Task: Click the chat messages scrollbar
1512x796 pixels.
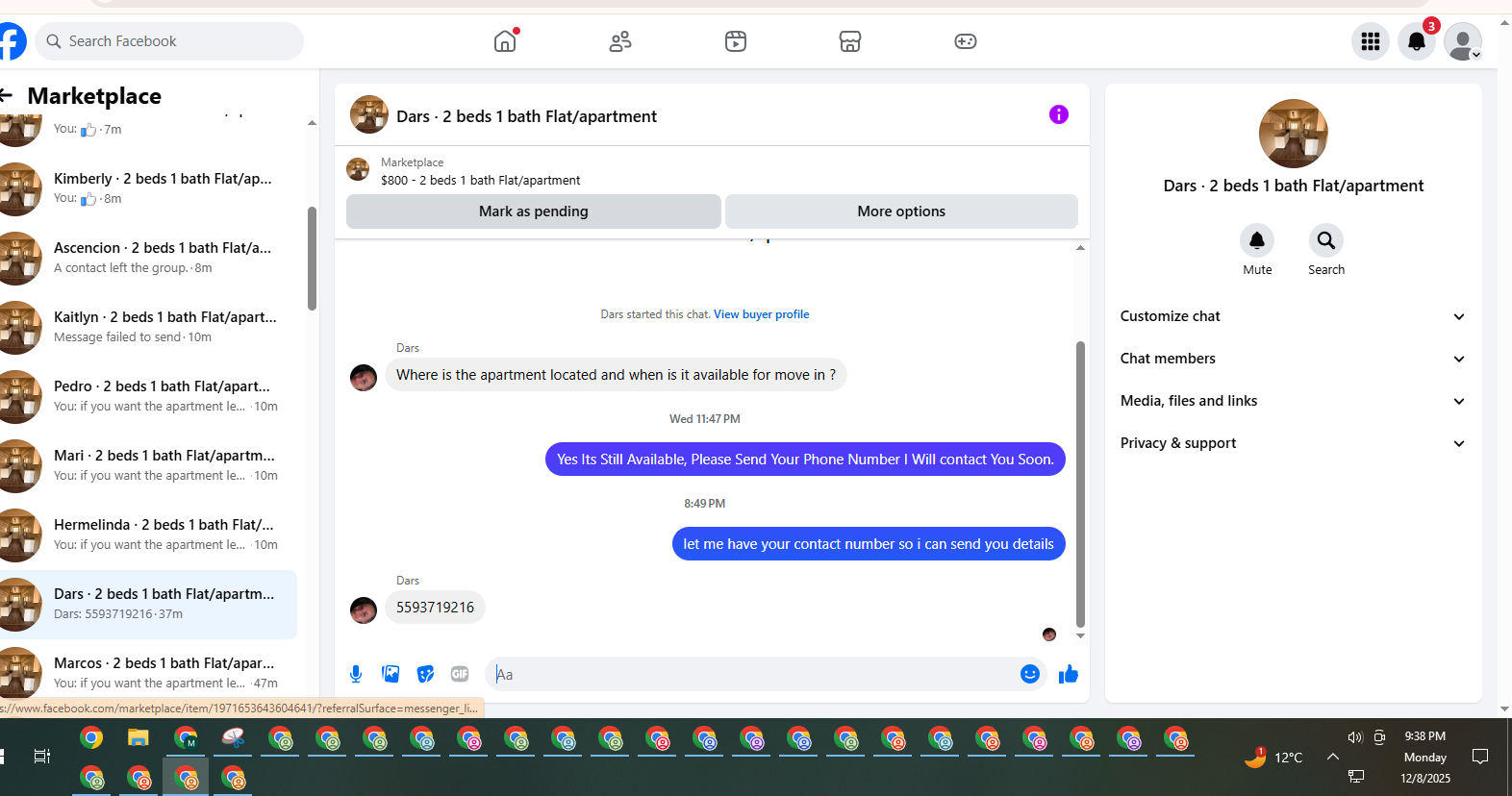Action: tap(1080, 484)
